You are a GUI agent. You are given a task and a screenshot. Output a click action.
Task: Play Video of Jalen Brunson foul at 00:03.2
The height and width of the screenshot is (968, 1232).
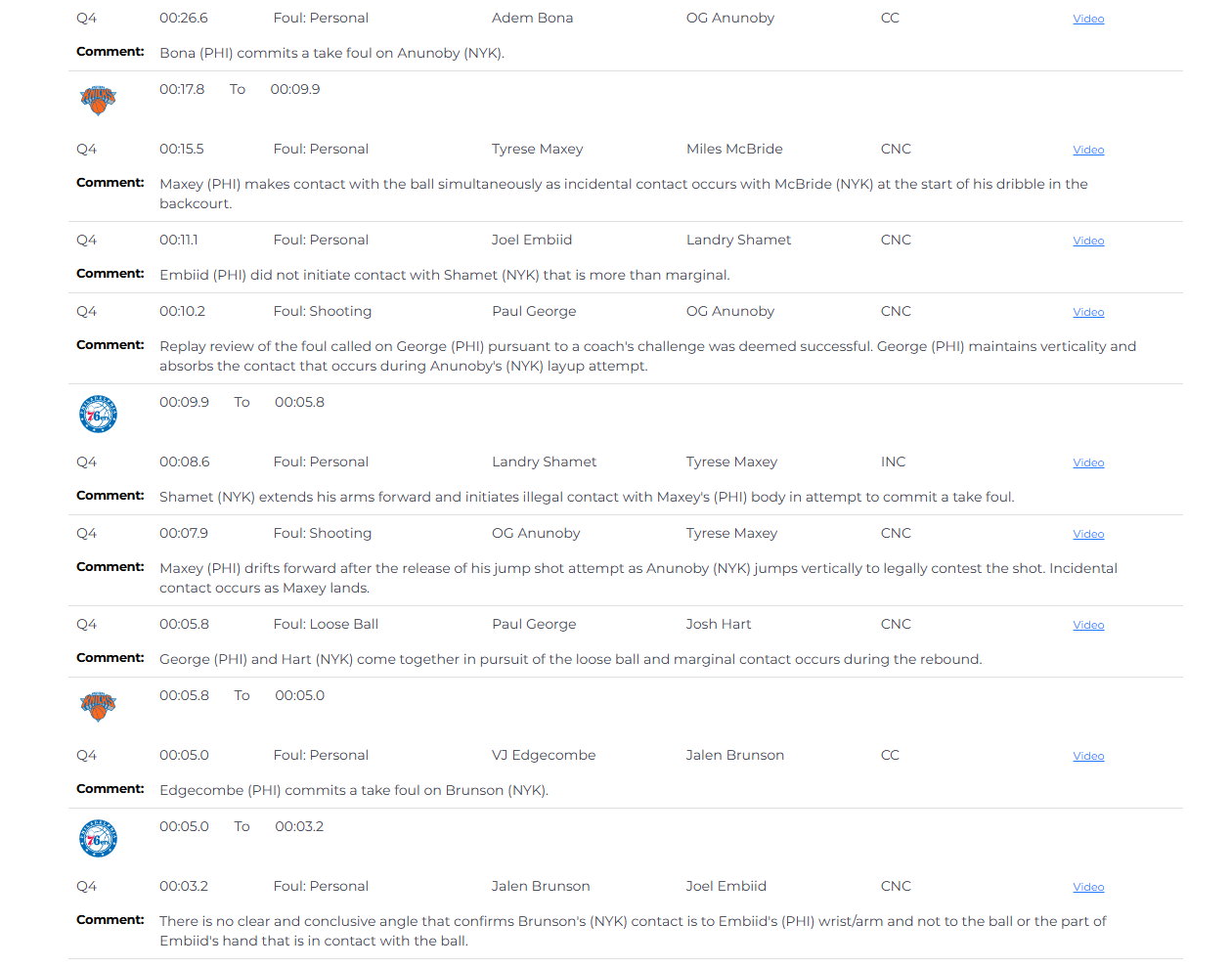(x=1088, y=887)
